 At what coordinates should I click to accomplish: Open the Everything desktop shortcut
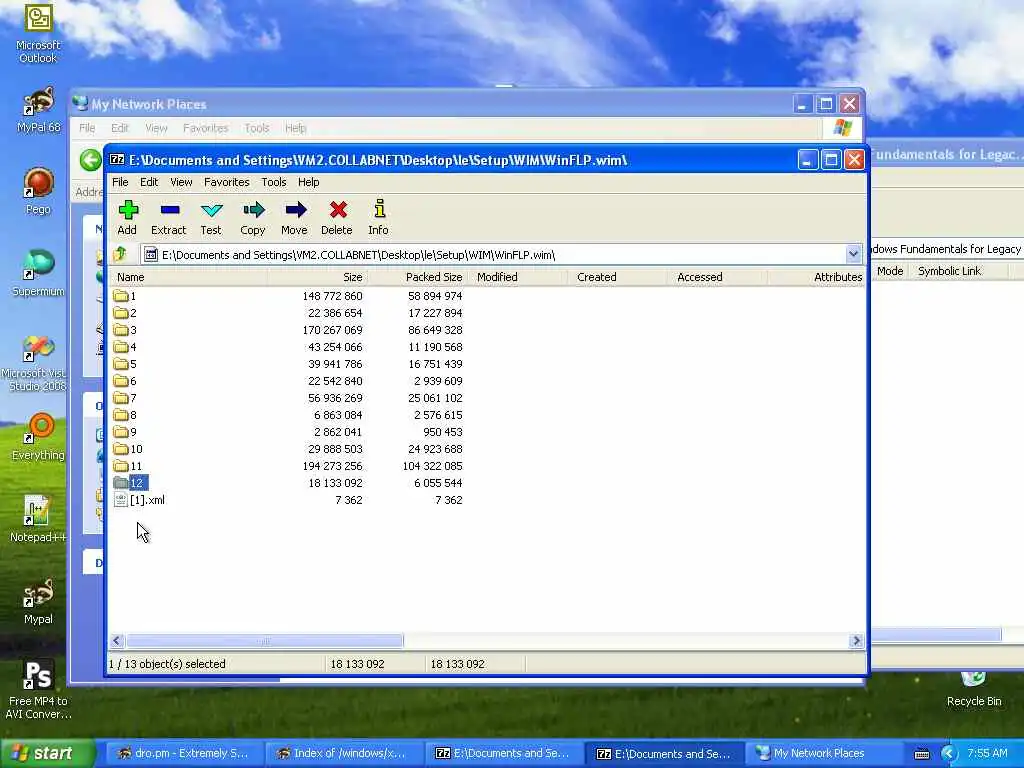(38, 436)
